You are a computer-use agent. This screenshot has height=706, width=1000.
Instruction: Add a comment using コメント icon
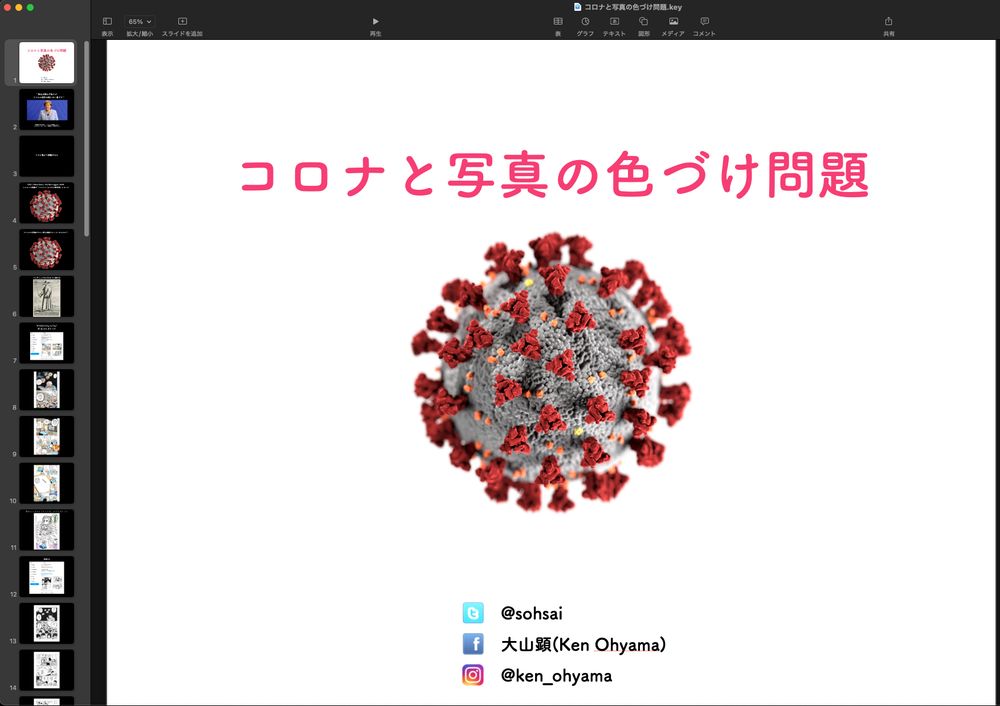click(705, 22)
